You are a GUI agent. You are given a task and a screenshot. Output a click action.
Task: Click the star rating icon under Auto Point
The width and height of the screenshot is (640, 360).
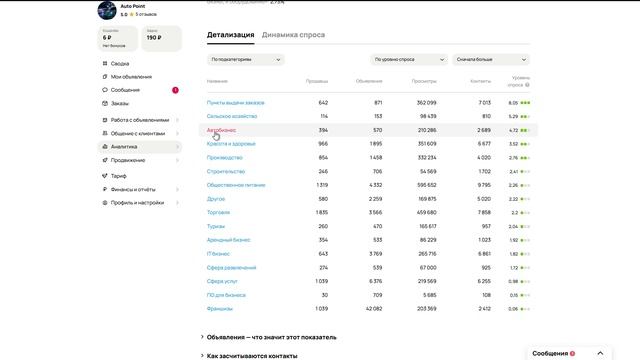(x=131, y=14)
